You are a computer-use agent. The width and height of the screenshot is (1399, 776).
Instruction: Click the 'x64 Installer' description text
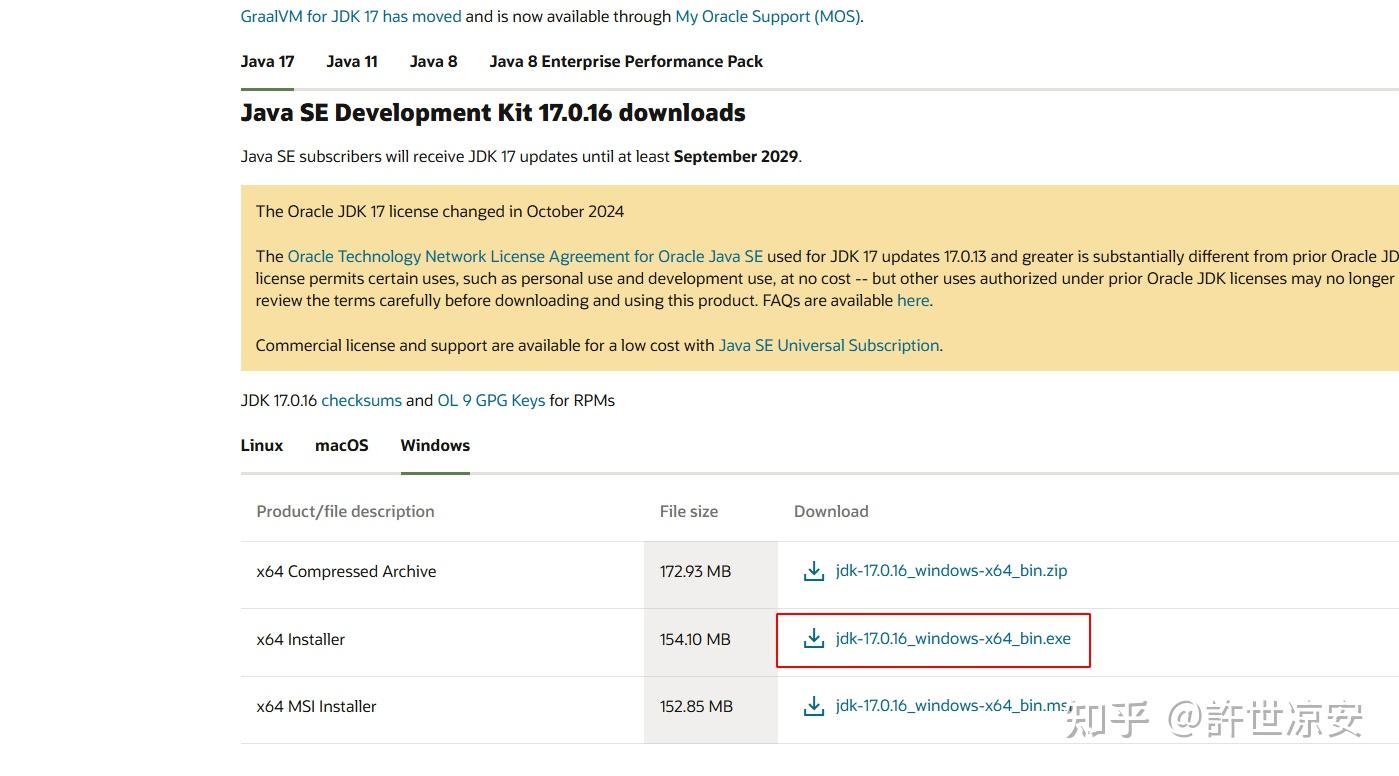(301, 639)
